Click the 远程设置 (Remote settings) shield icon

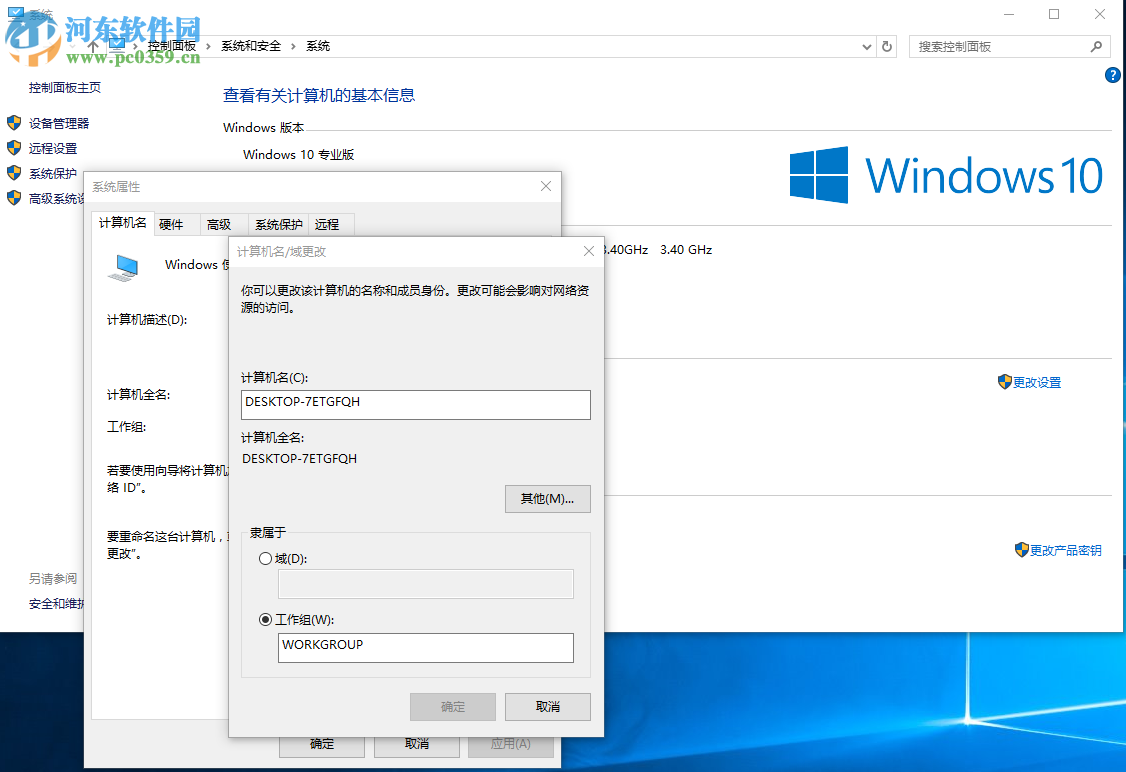15,147
